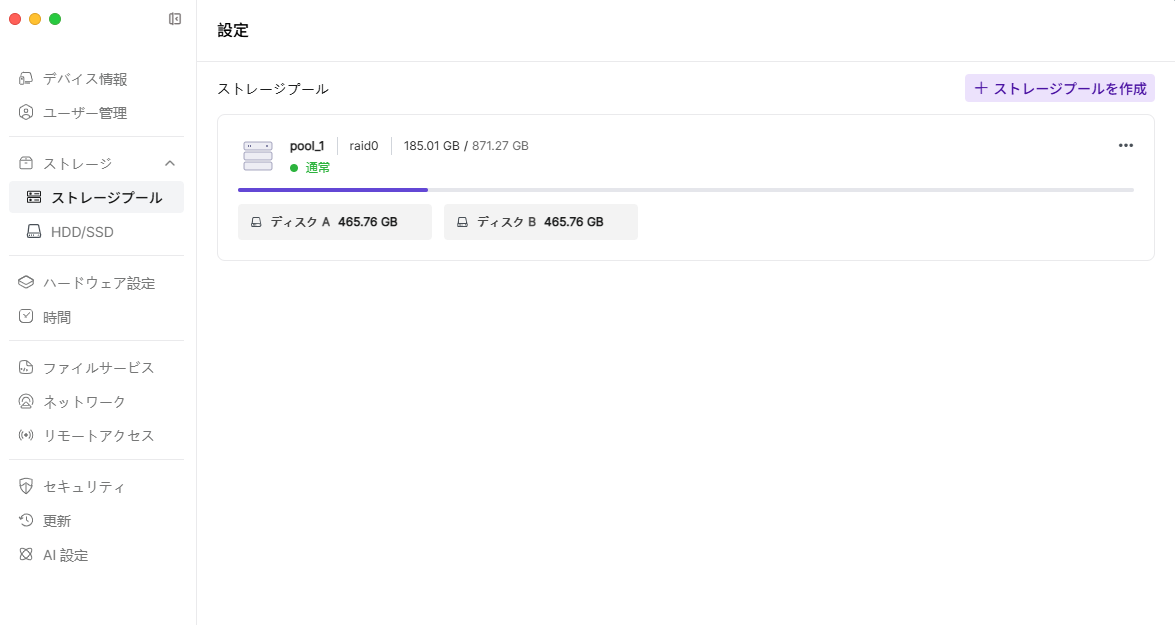Image resolution: width=1175 pixels, height=625 pixels.
Task: Click the セキュリティ shield icon
Action: point(26,487)
